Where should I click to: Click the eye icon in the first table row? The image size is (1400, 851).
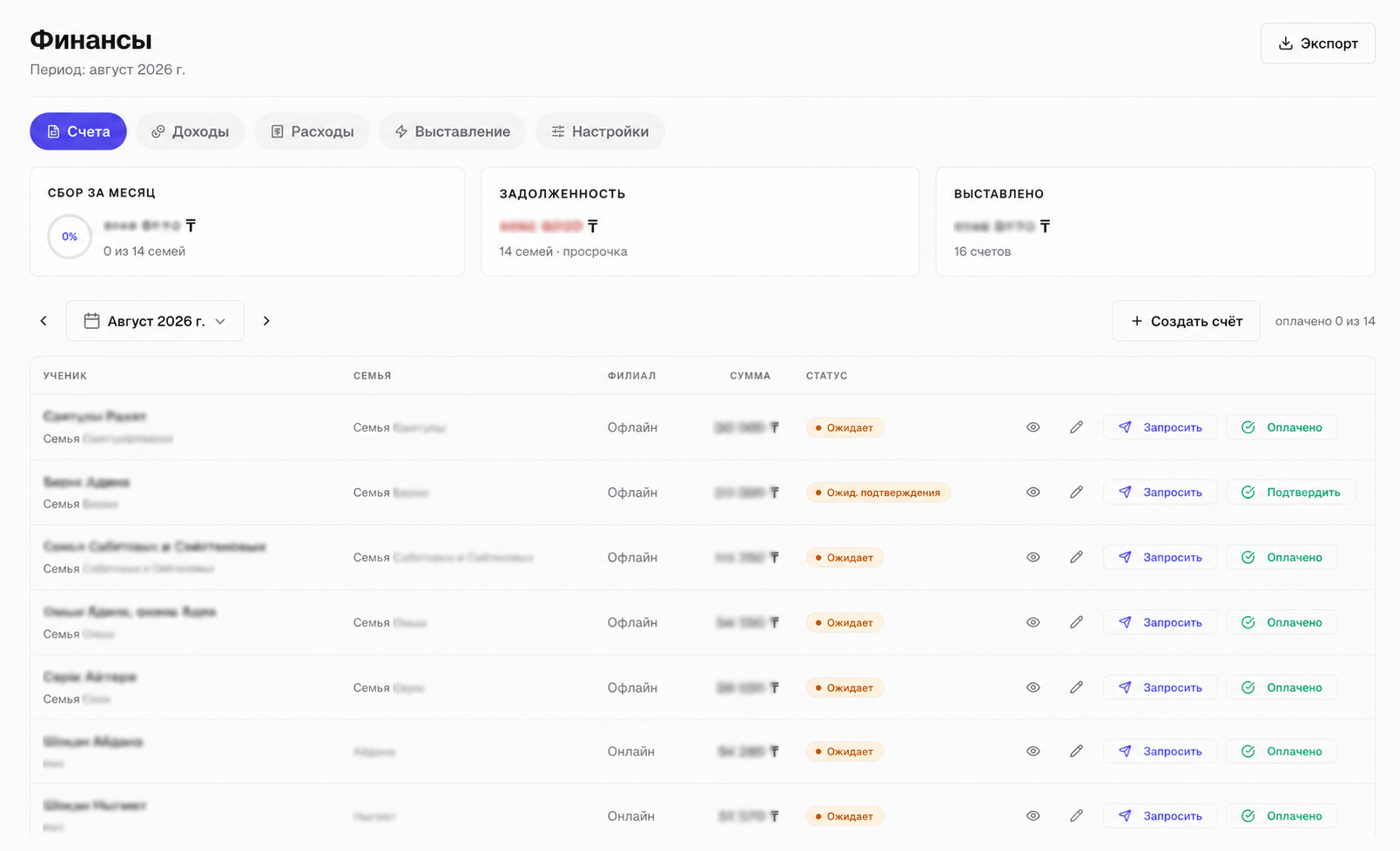pos(1033,427)
